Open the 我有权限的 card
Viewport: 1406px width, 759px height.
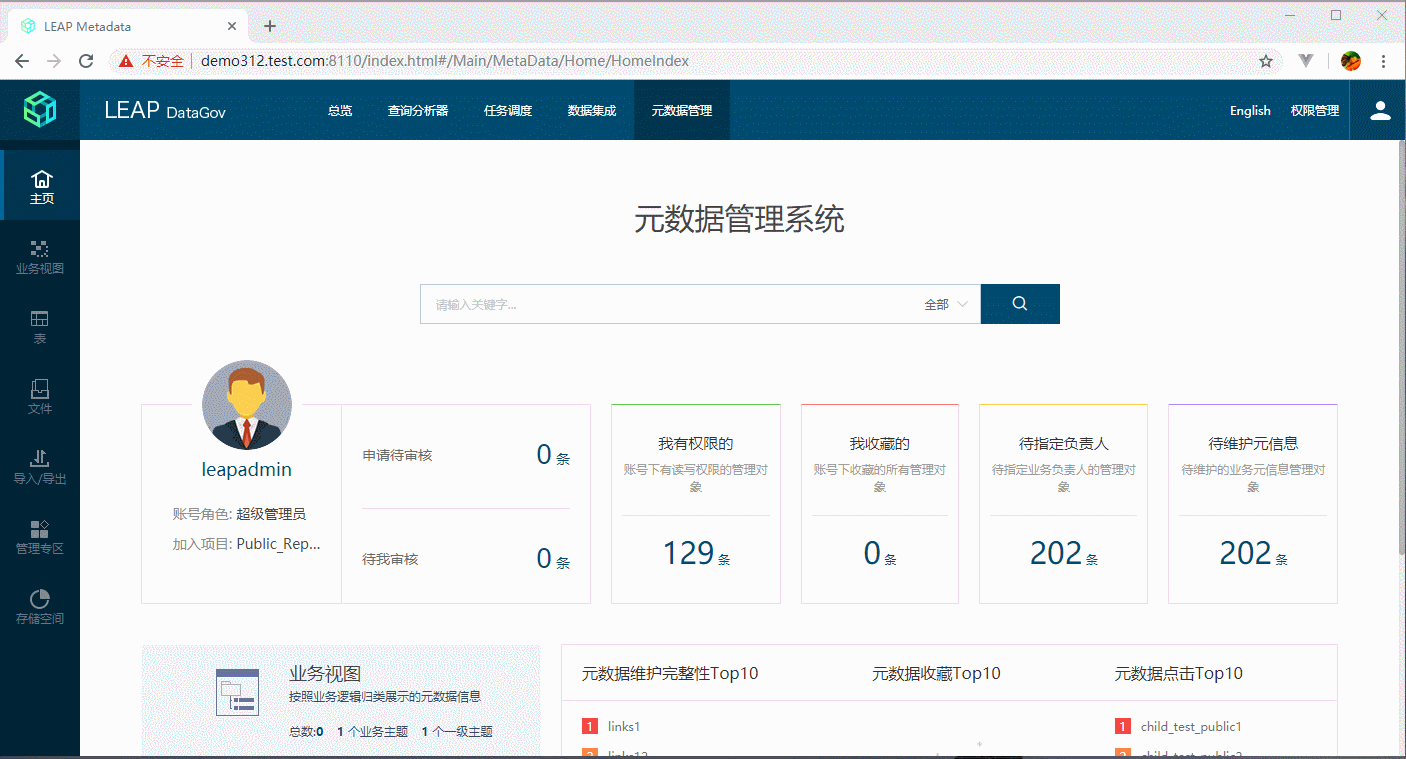pyautogui.click(x=696, y=504)
